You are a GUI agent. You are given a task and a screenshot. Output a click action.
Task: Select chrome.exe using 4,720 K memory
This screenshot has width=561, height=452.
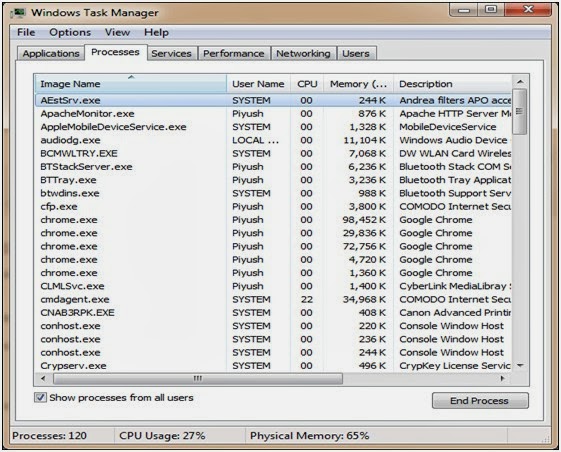[x=274, y=259]
